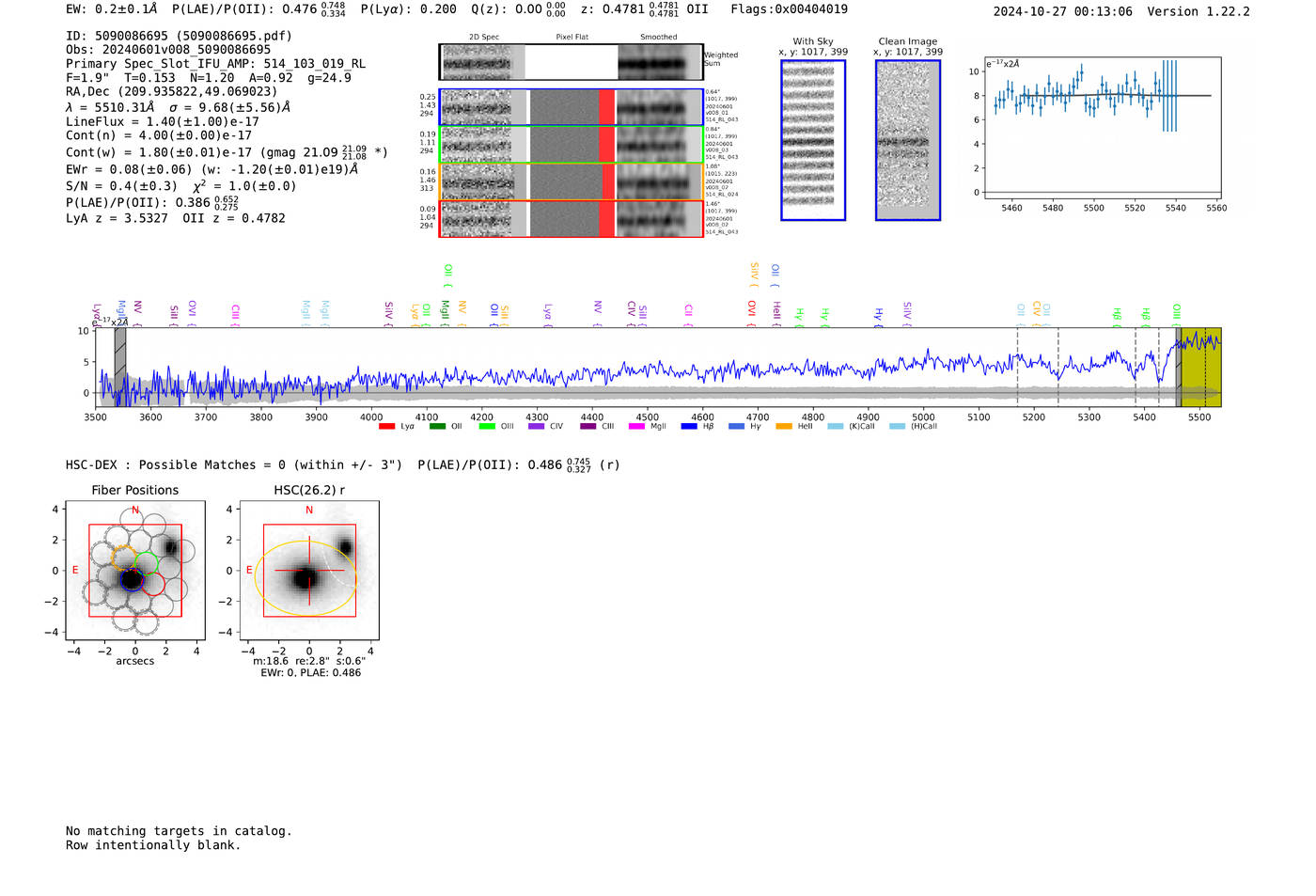Click the RA,Dec coordinates text
The width and height of the screenshot is (1316, 896).
(172, 91)
